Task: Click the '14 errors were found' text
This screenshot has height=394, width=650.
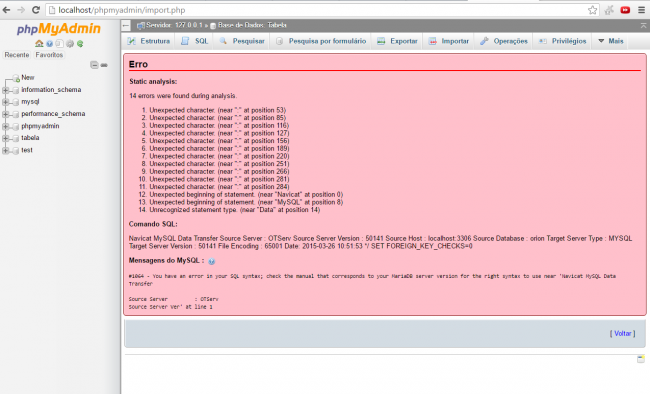Action: pyautogui.click(x=183, y=96)
